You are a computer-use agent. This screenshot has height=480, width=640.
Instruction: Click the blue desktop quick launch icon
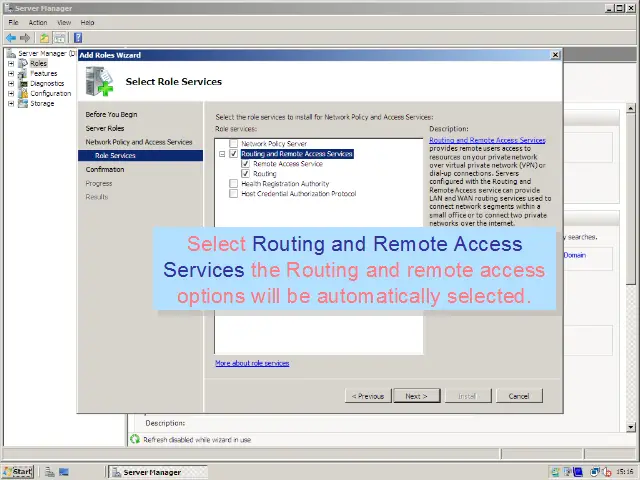64,472
